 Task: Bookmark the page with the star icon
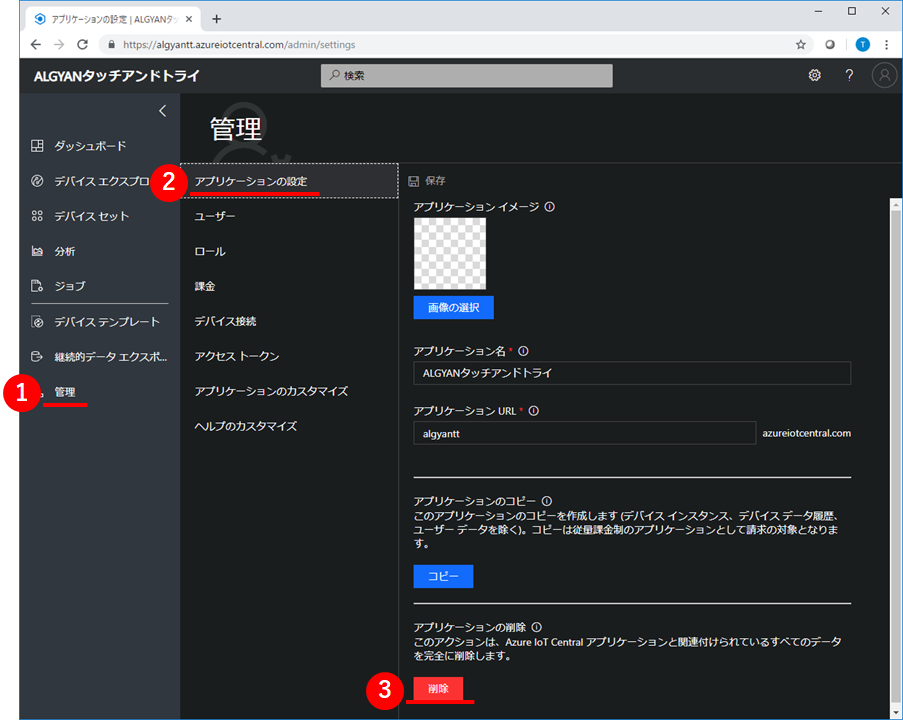tap(800, 44)
